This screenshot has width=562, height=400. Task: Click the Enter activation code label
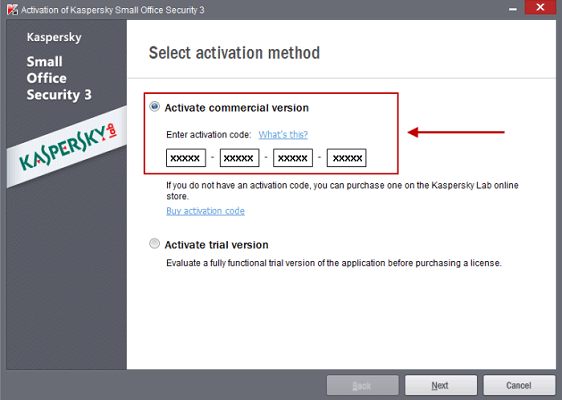(x=209, y=134)
